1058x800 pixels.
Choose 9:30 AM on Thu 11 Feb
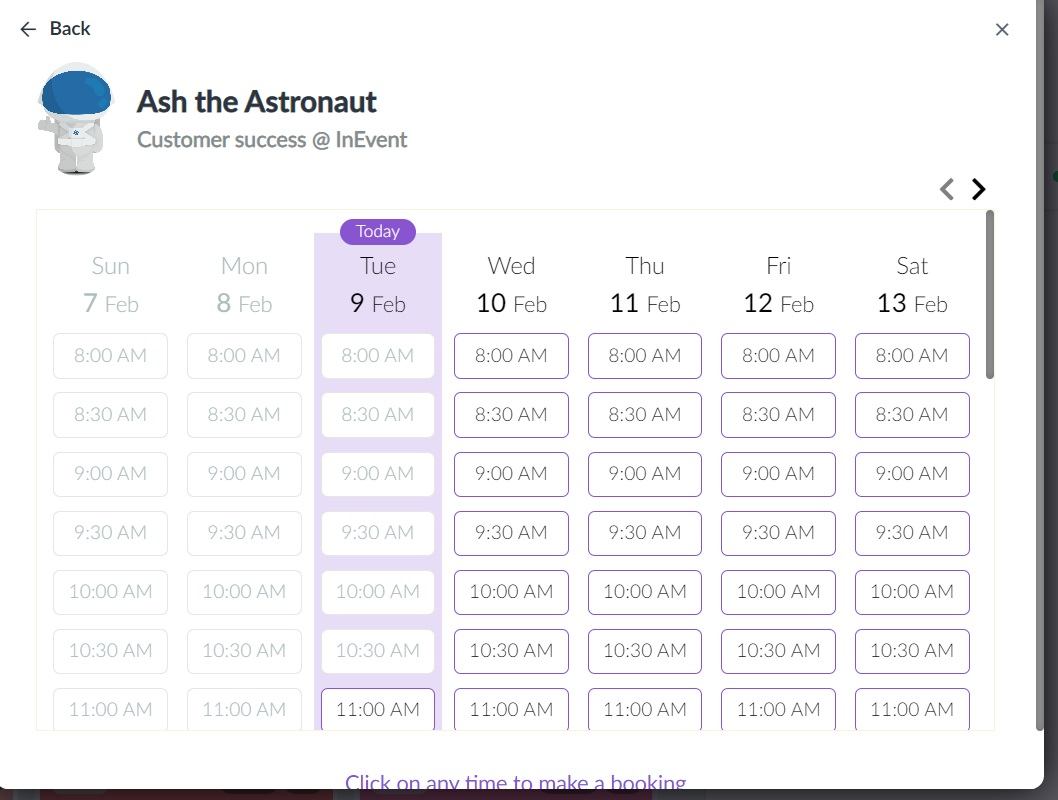(645, 532)
